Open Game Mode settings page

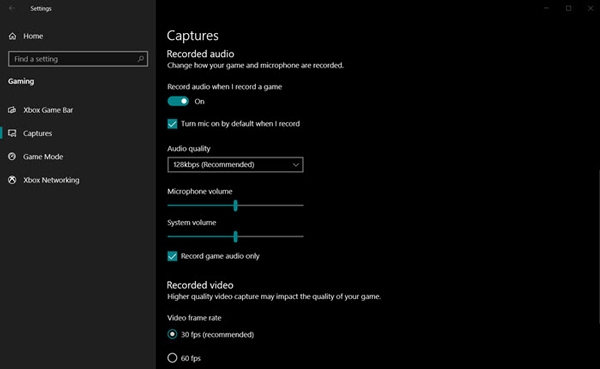click(43, 157)
